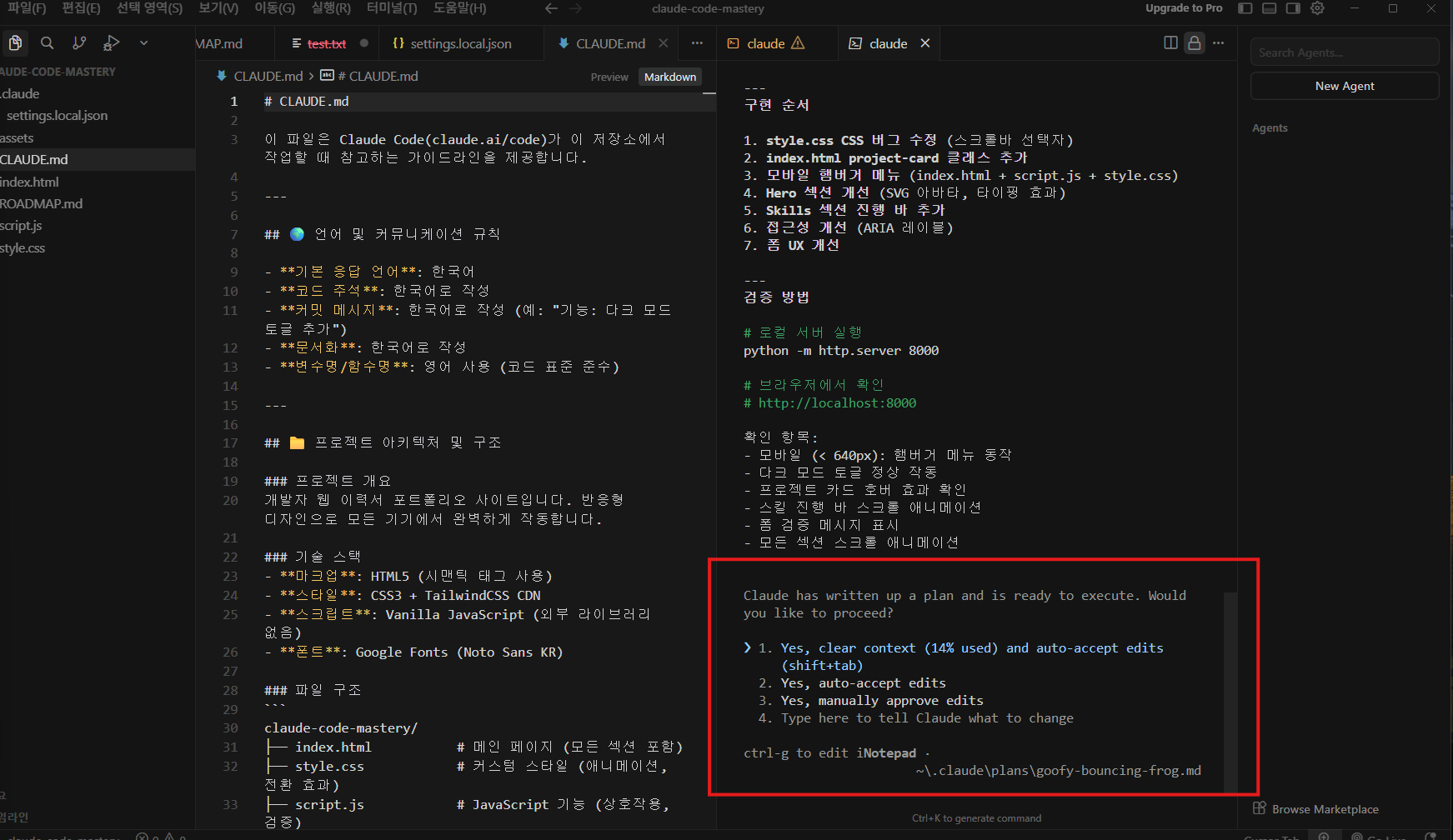
Task: Click the Agents section header
Action: 1270,127
